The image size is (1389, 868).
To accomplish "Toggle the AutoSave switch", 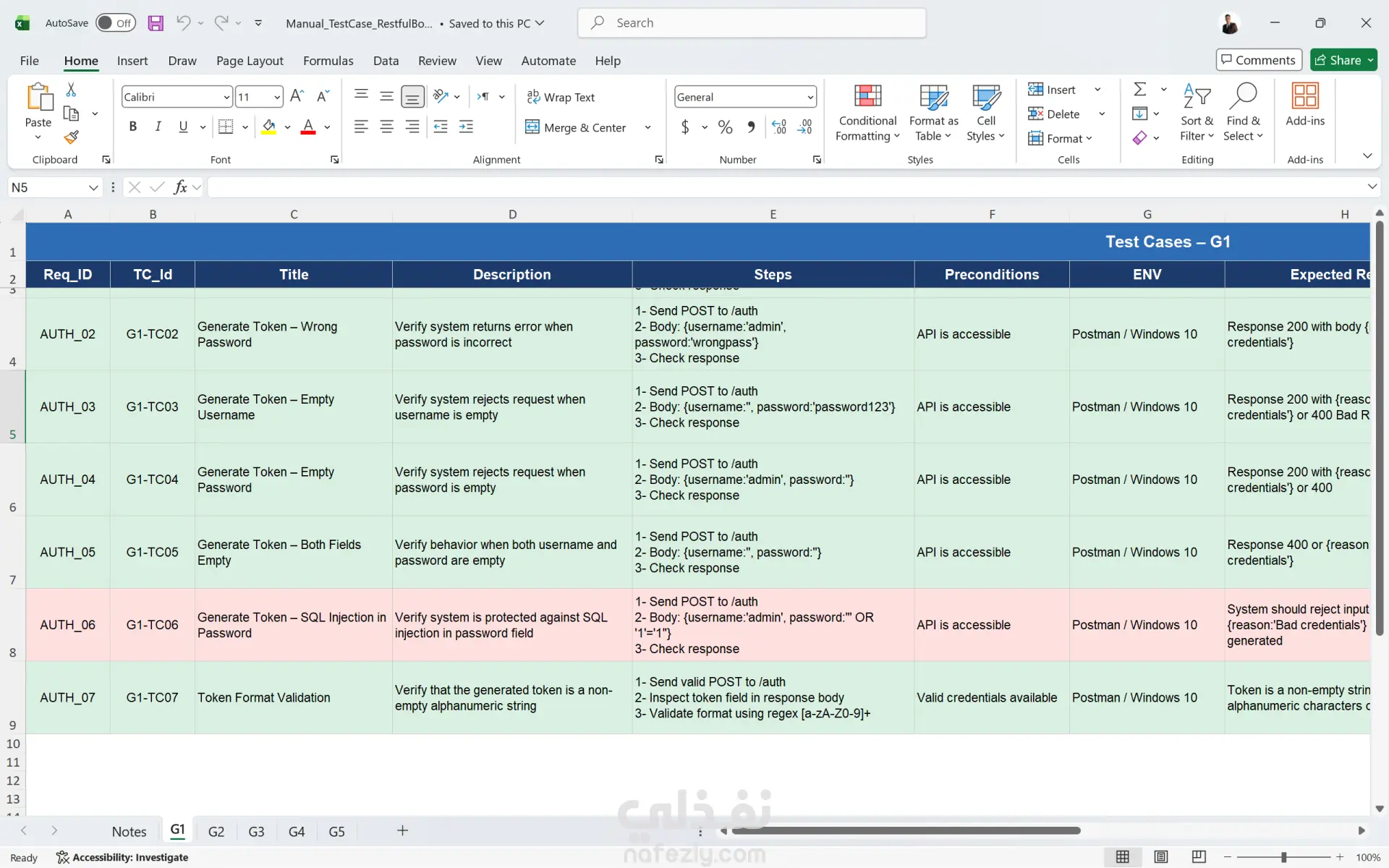I will tap(116, 23).
